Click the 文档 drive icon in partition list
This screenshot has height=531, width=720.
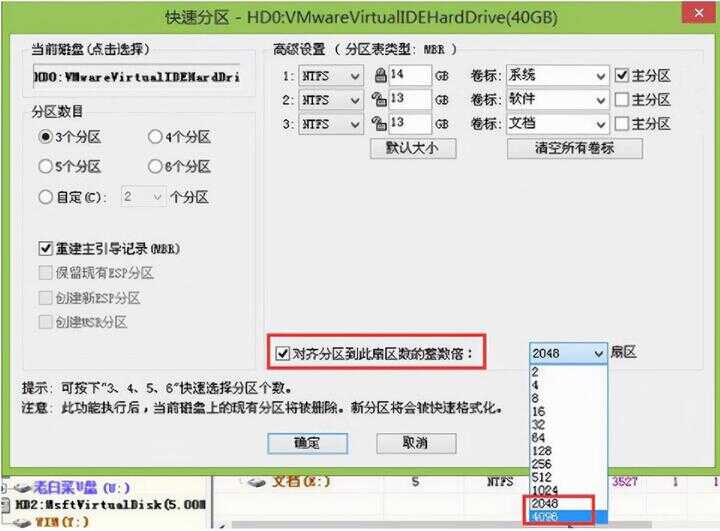pyautogui.click(x=255, y=481)
